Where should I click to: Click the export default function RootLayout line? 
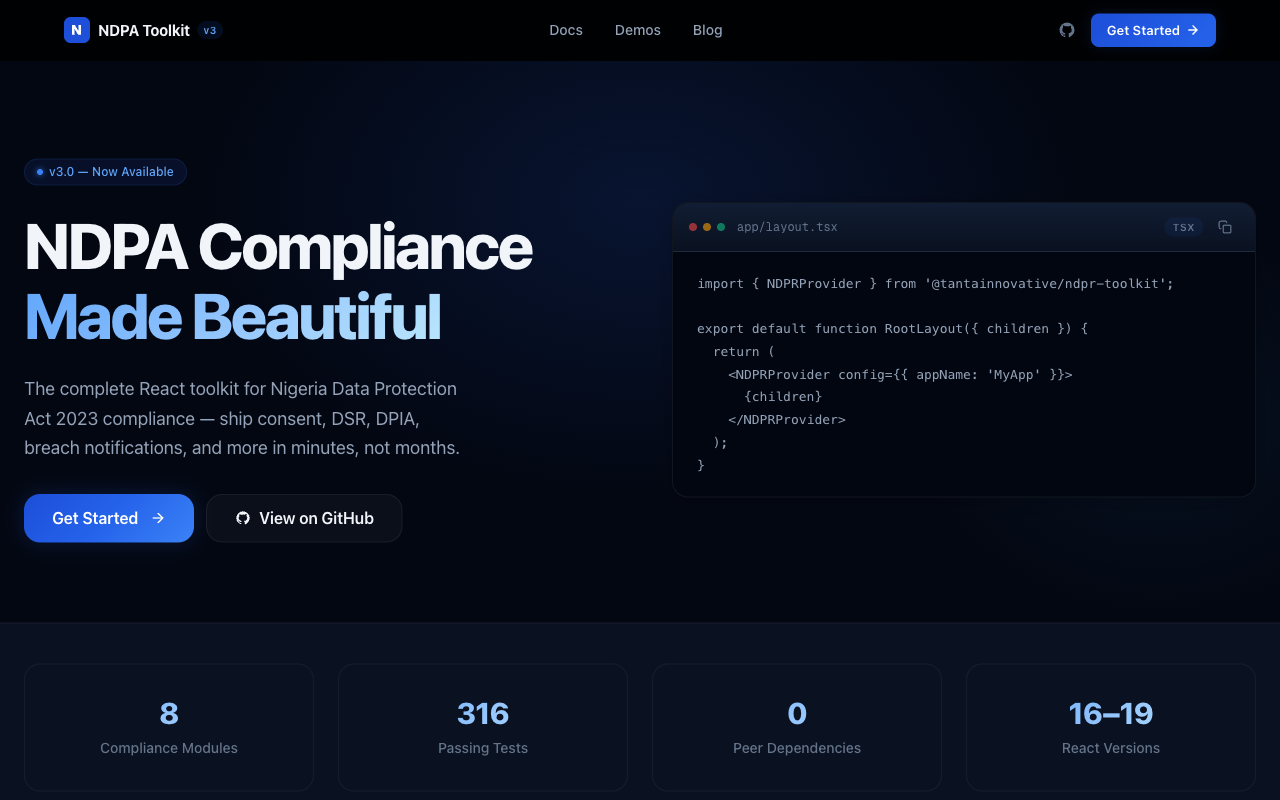tap(892, 329)
